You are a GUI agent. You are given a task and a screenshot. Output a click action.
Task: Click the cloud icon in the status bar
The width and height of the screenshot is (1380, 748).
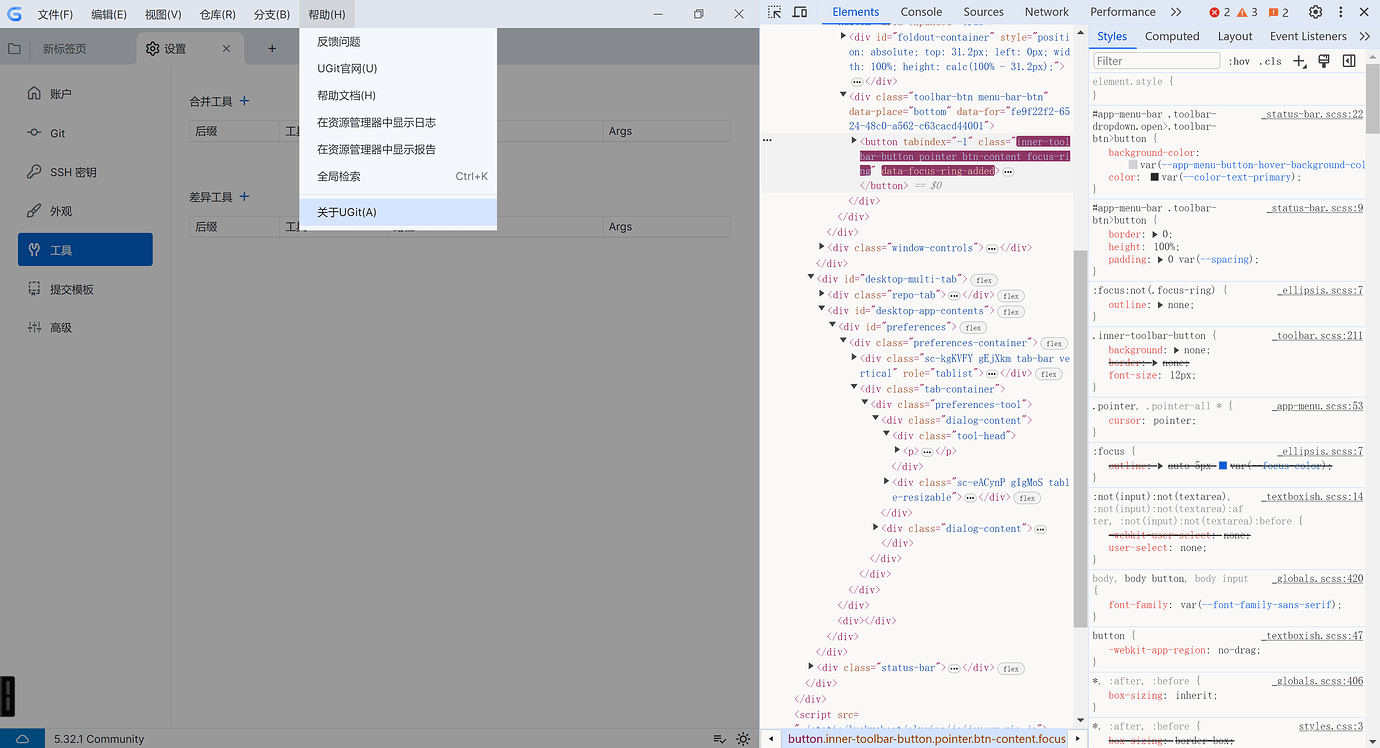coord(22,739)
